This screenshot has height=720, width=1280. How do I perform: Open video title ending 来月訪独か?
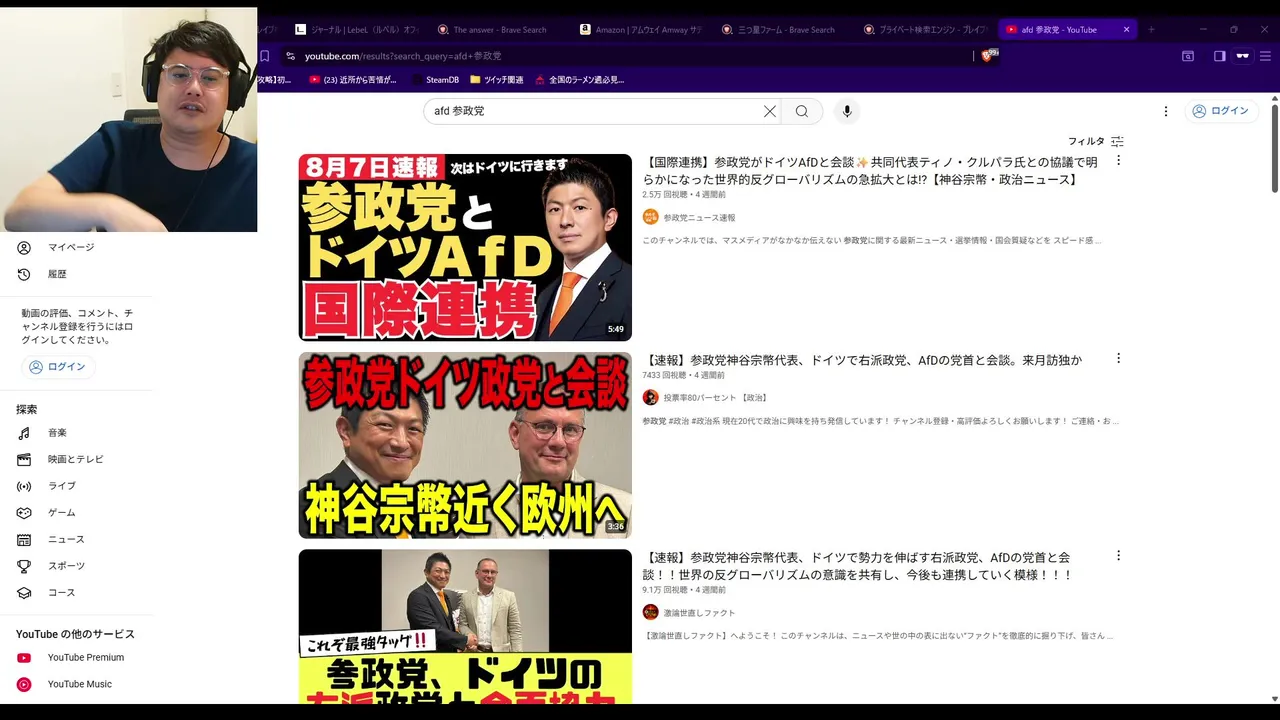(x=862, y=360)
